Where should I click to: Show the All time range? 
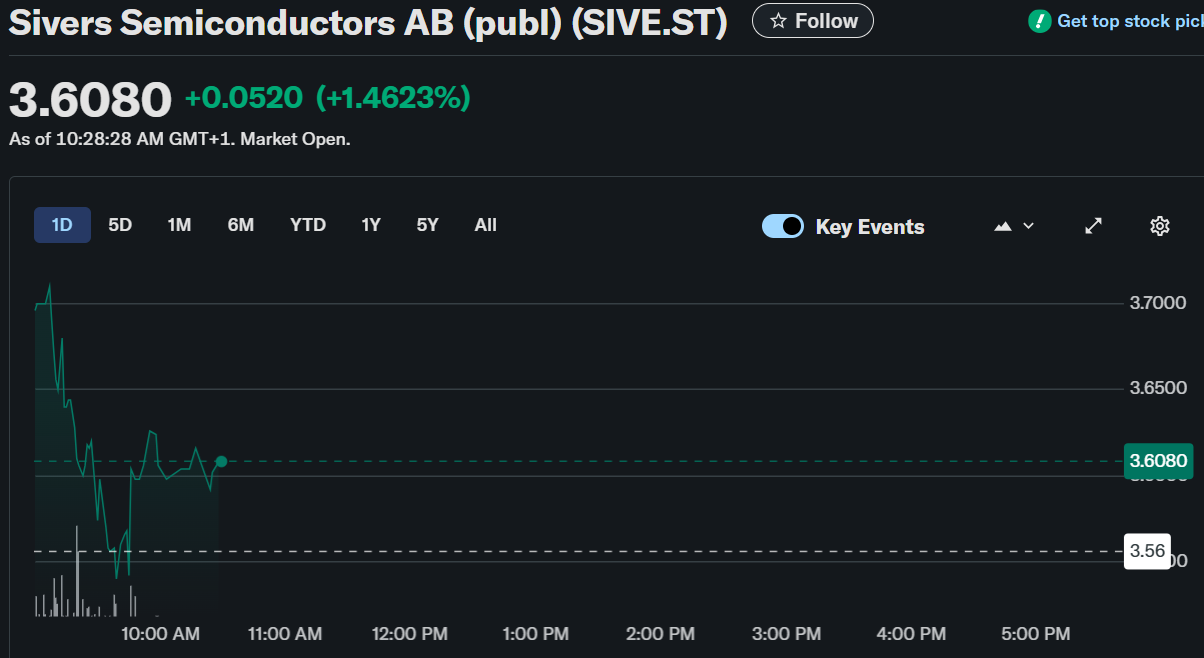[x=485, y=225]
